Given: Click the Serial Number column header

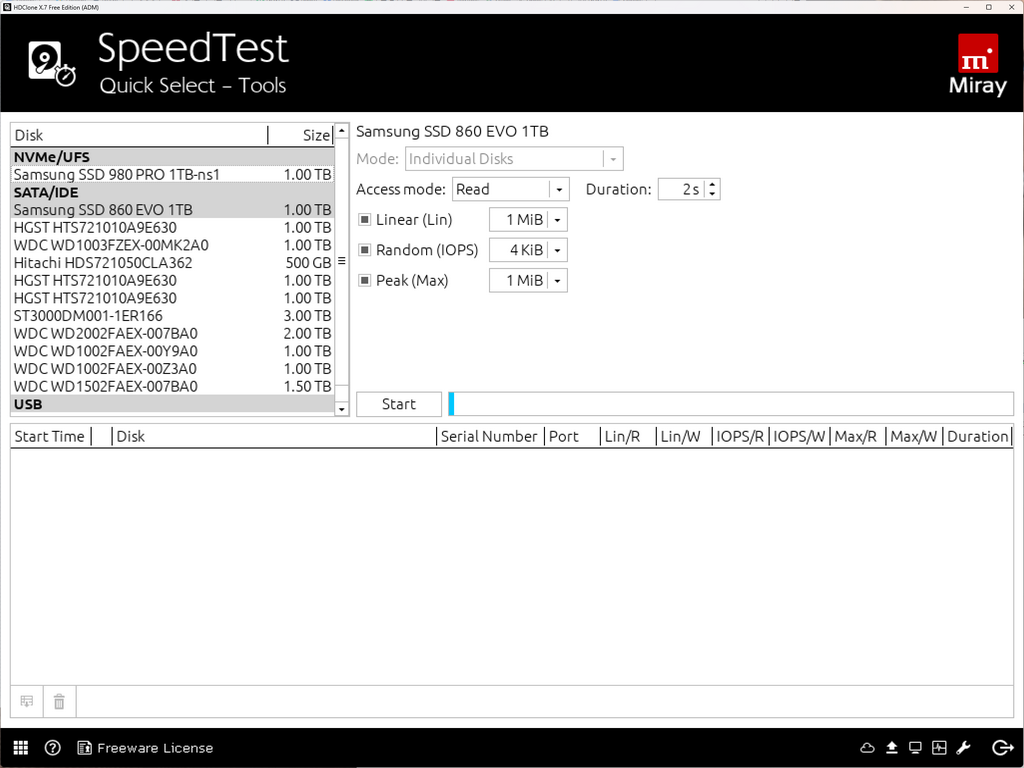Looking at the screenshot, I should pyautogui.click(x=490, y=436).
